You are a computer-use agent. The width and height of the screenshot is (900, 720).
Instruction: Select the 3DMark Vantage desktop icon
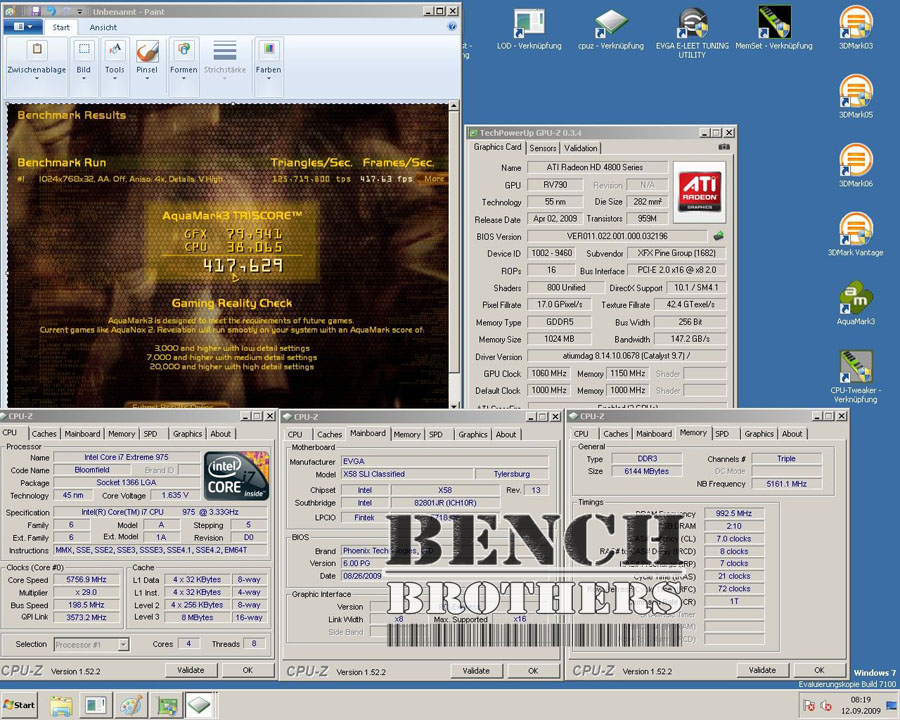(x=856, y=234)
